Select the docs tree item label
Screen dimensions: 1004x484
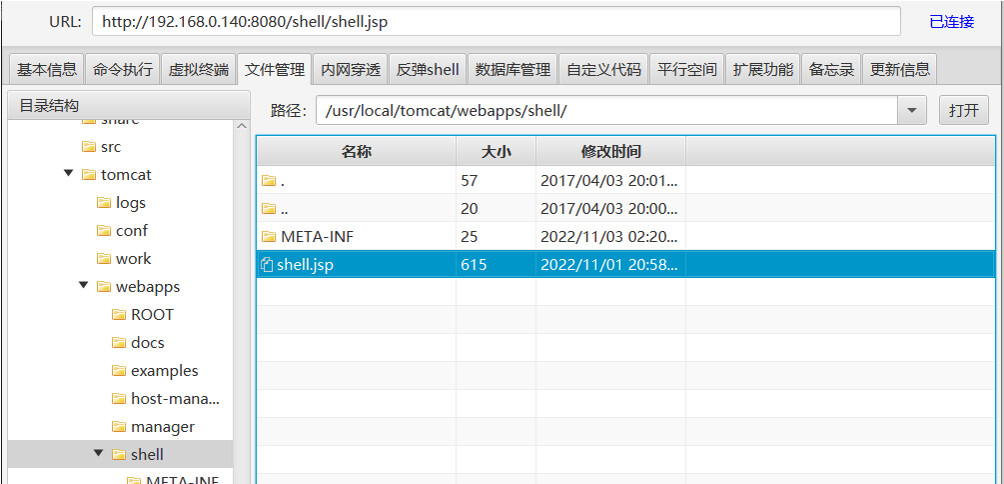click(x=147, y=343)
